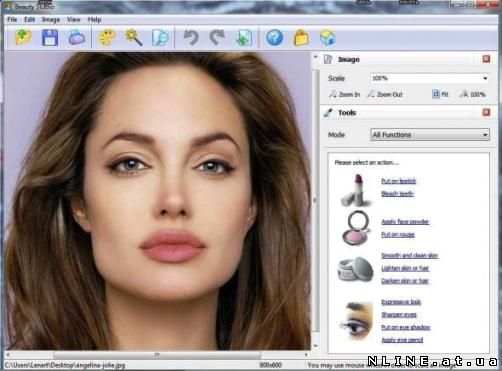
Task: Click the vertical scrollbar beside the photo
Action: pyautogui.click(x=315, y=200)
